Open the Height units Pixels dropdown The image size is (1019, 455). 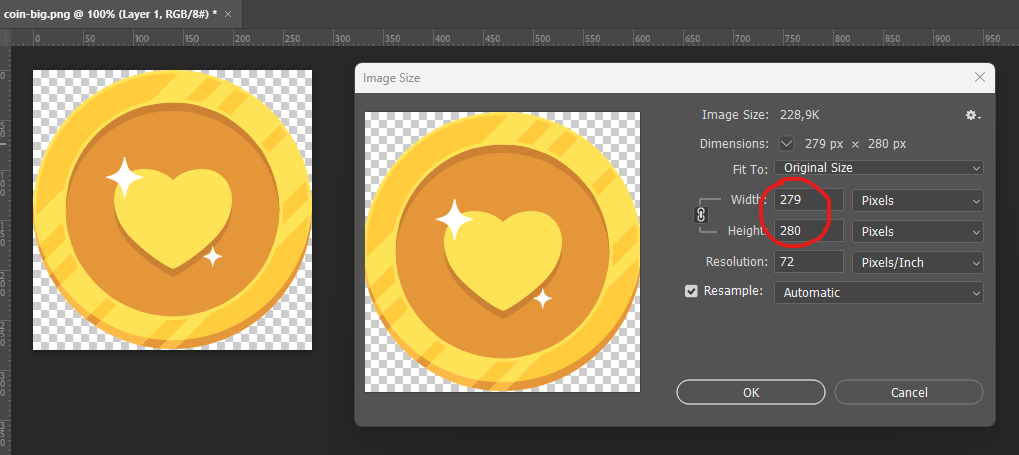pos(917,232)
